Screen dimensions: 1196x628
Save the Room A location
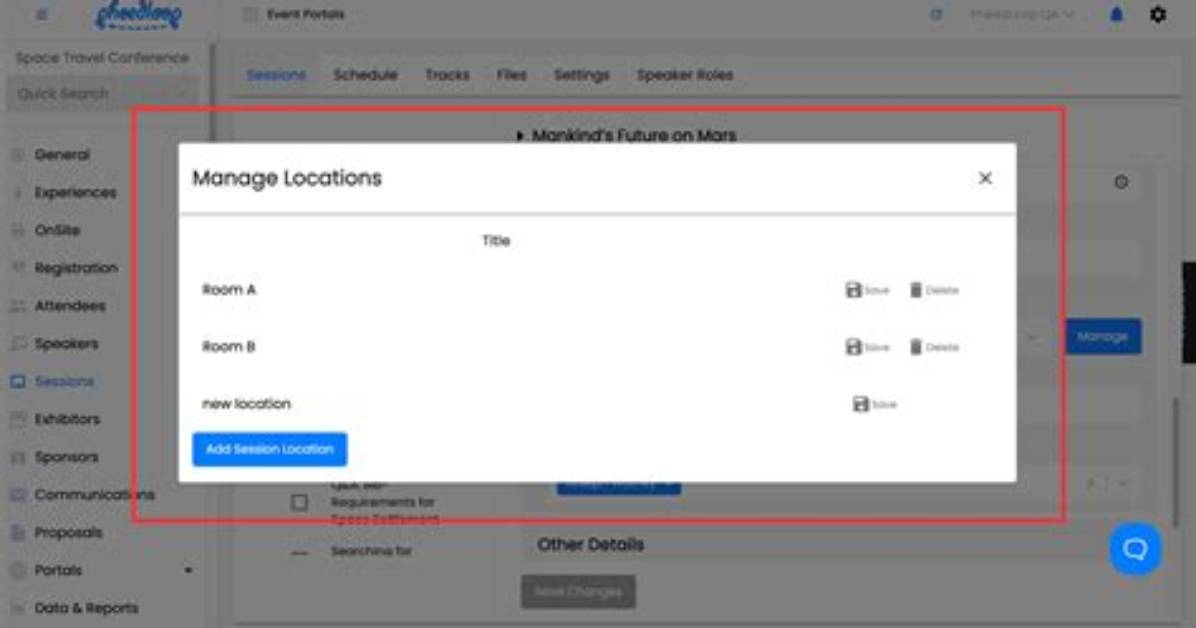(867, 290)
